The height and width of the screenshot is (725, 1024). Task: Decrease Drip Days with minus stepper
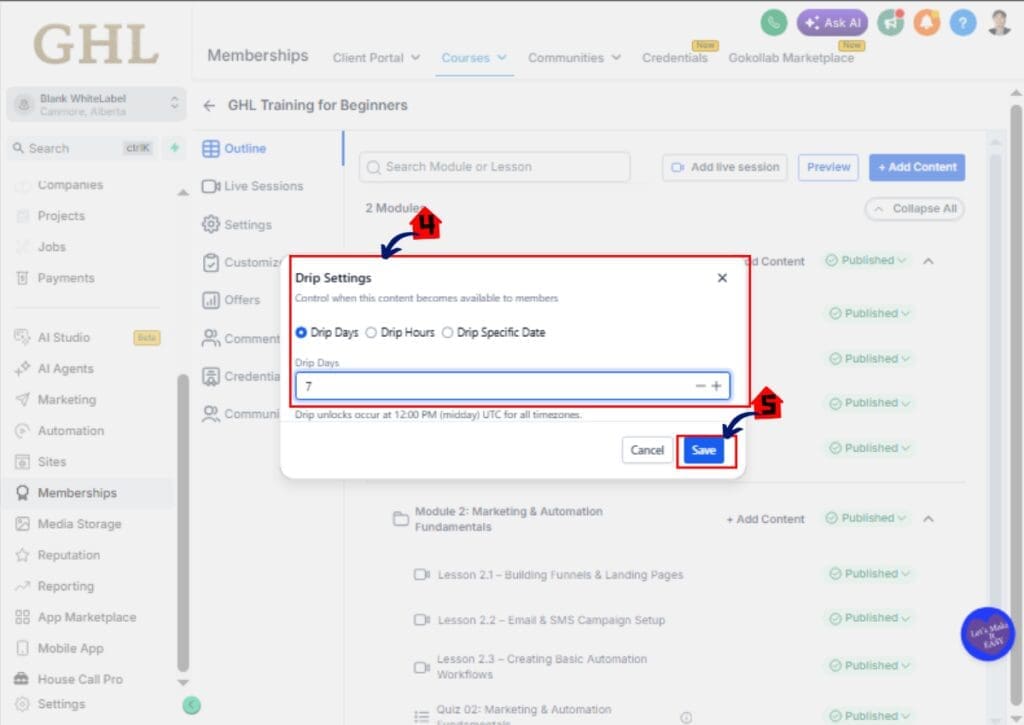(x=700, y=386)
